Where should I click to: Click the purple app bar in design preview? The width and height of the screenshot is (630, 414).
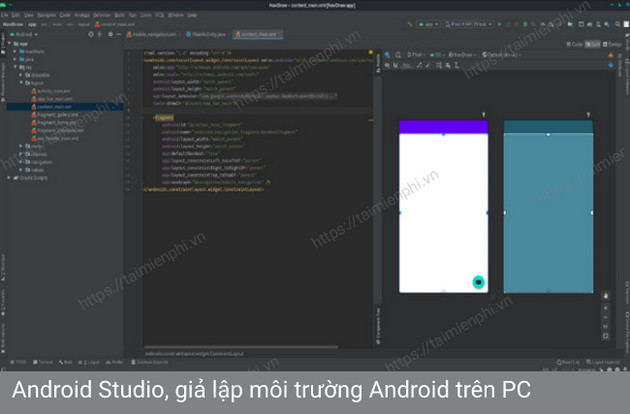[443, 127]
